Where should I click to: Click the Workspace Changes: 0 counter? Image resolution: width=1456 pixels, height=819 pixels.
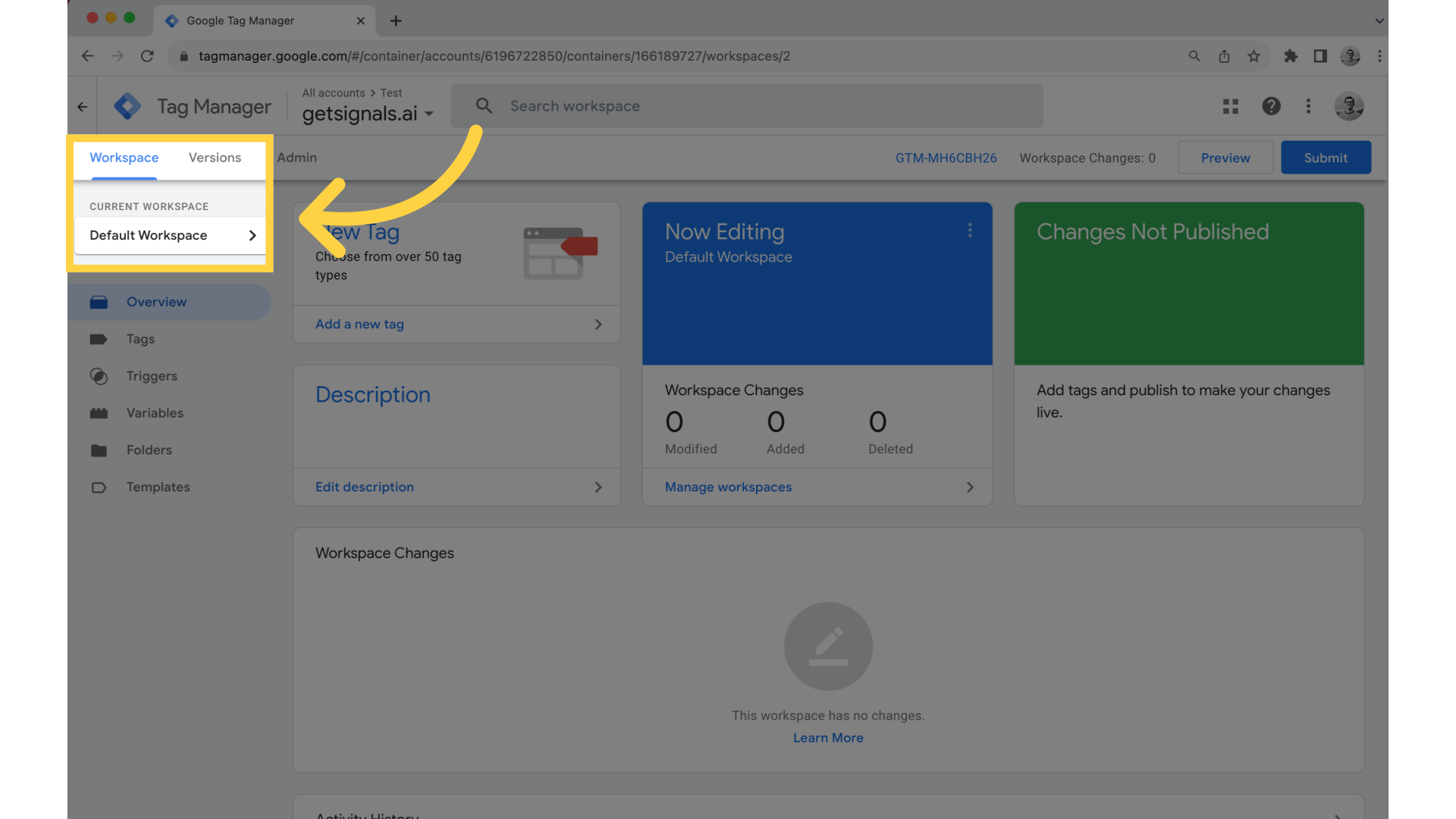tap(1087, 158)
